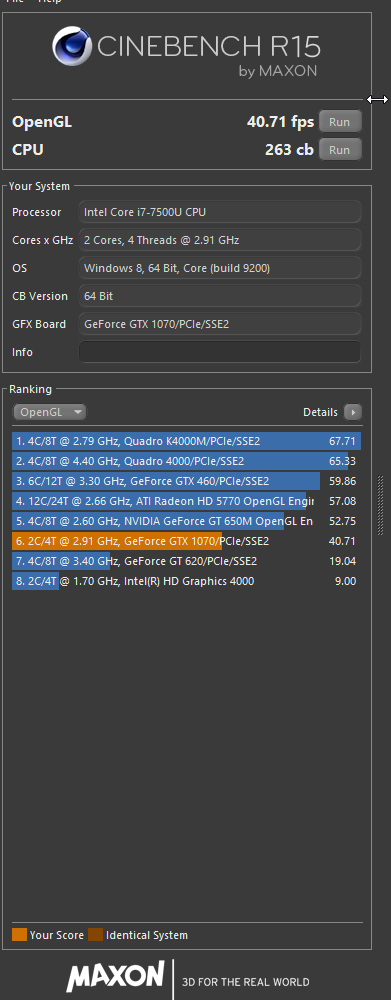This screenshot has width=391, height=1000.
Task: Expand ranking Details arrow button
Action: tap(353, 412)
